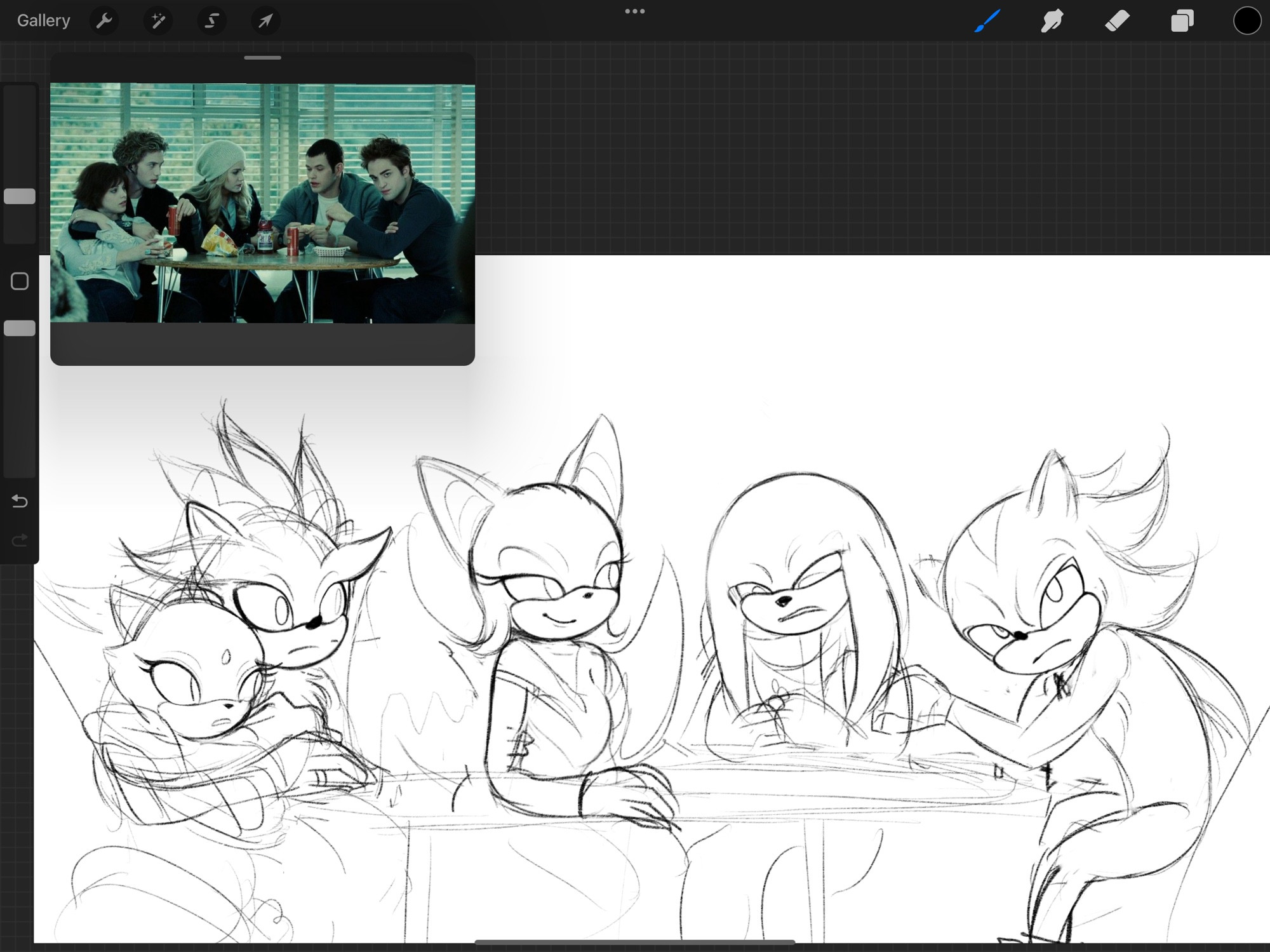Select the Smudge tool
The height and width of the screenshot is (952, 1270).
tap(1052, 21)
